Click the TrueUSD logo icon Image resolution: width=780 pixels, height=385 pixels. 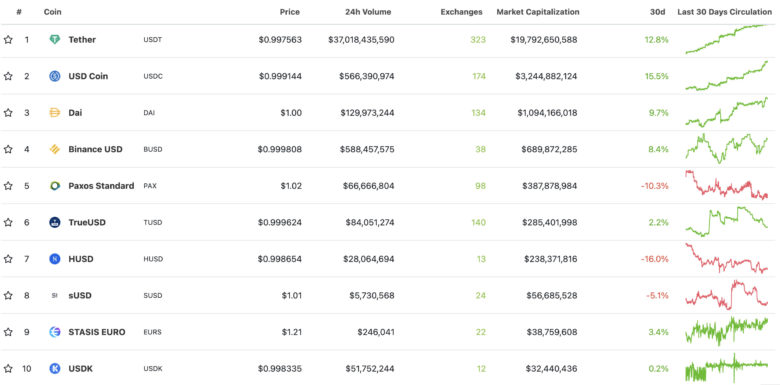pos(55,222)
